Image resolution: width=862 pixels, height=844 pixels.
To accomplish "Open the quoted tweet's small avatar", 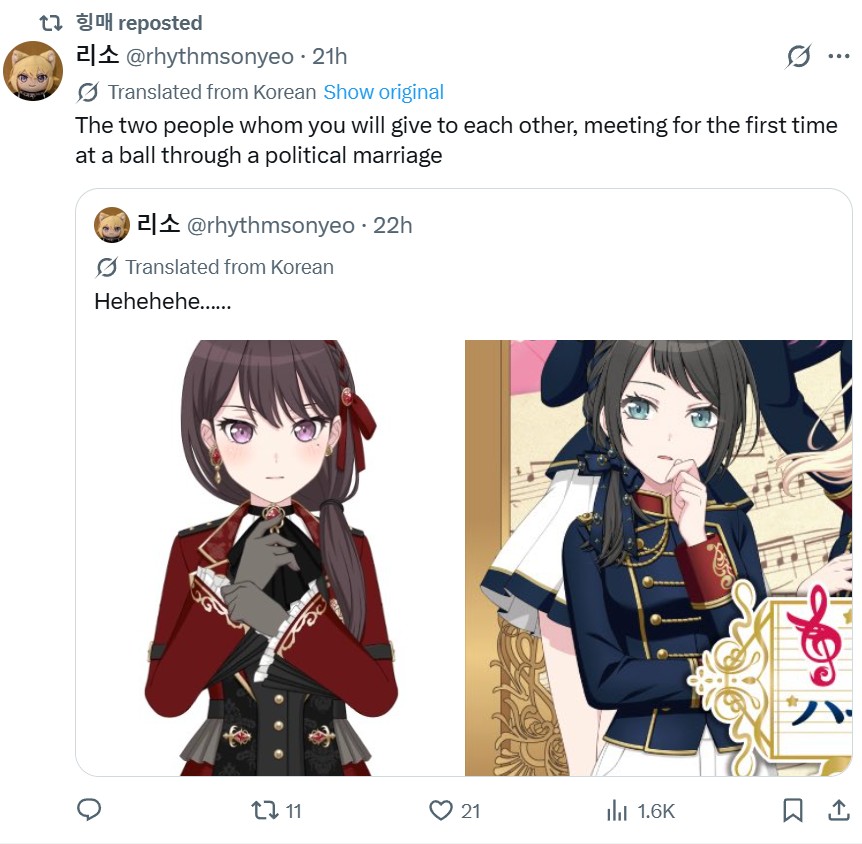I will pyautogui.click(x=112, y=225).
